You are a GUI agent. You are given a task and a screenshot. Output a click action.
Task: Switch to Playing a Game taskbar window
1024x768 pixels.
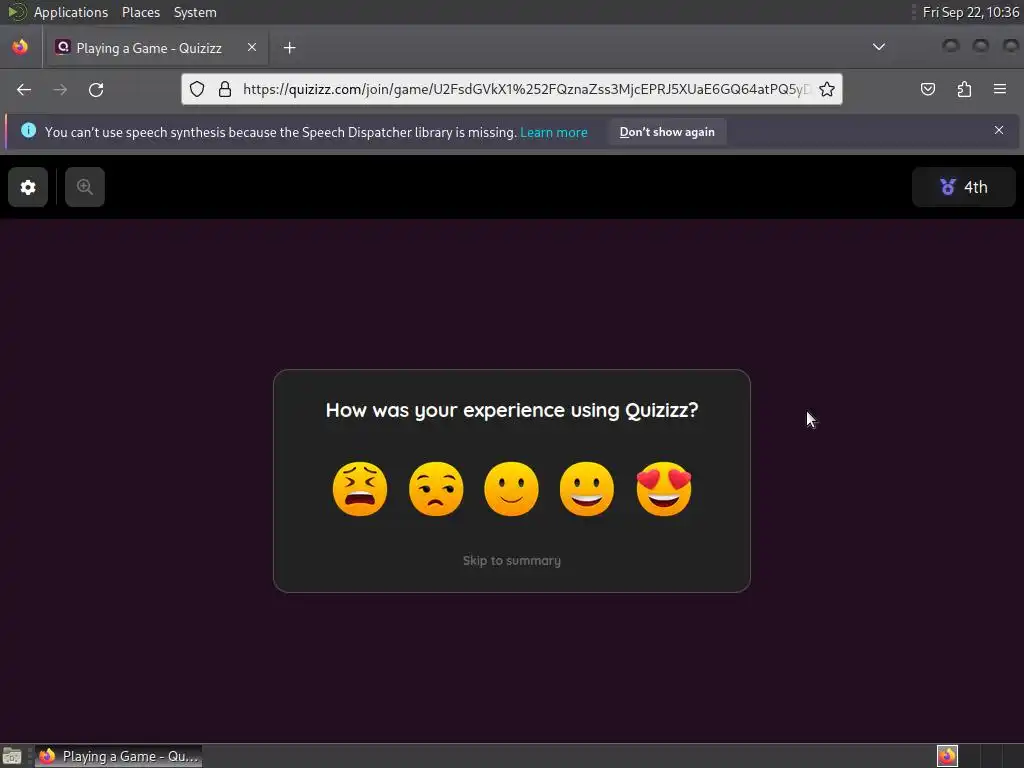[x=118, y=756]
